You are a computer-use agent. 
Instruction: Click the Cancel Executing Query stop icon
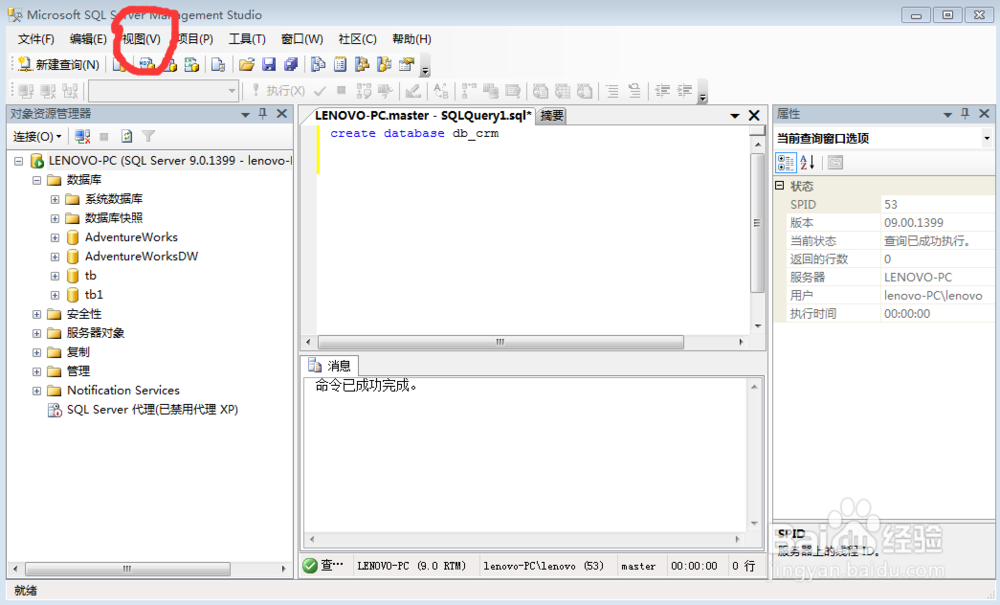(x=341, y=91)
